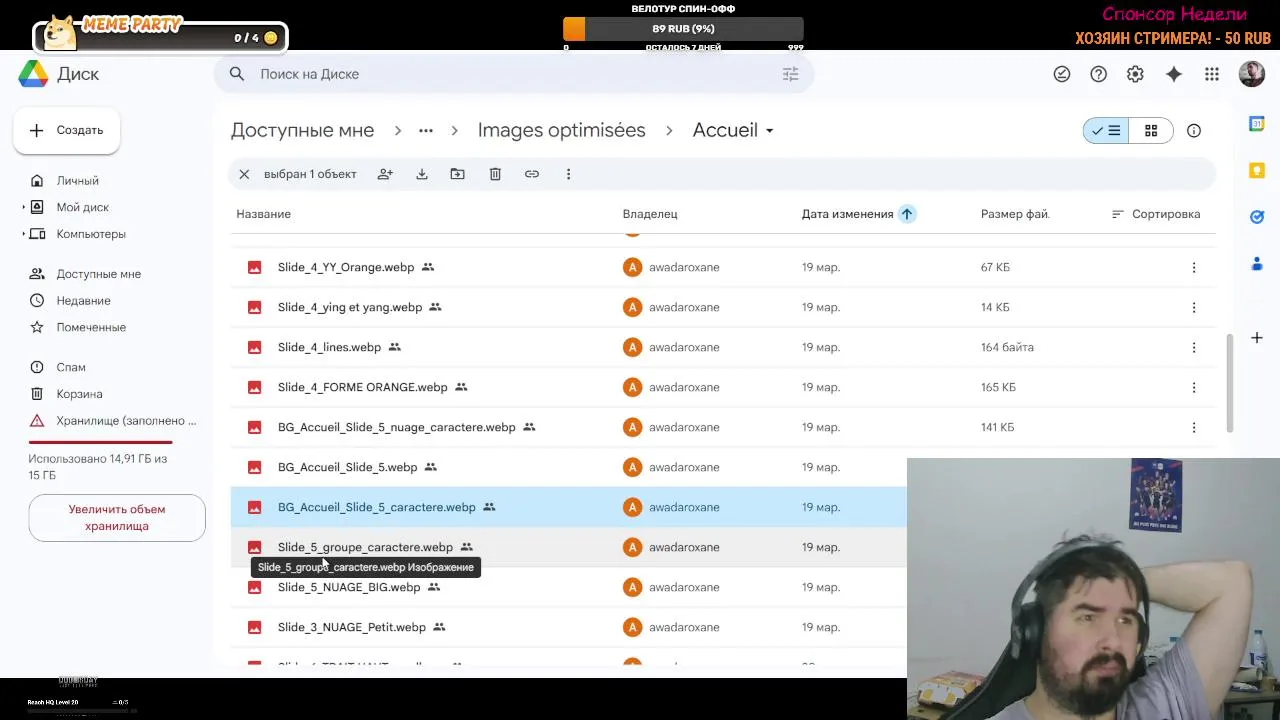
Task: Clear selection with the X icon
Action: coord(244,174)
